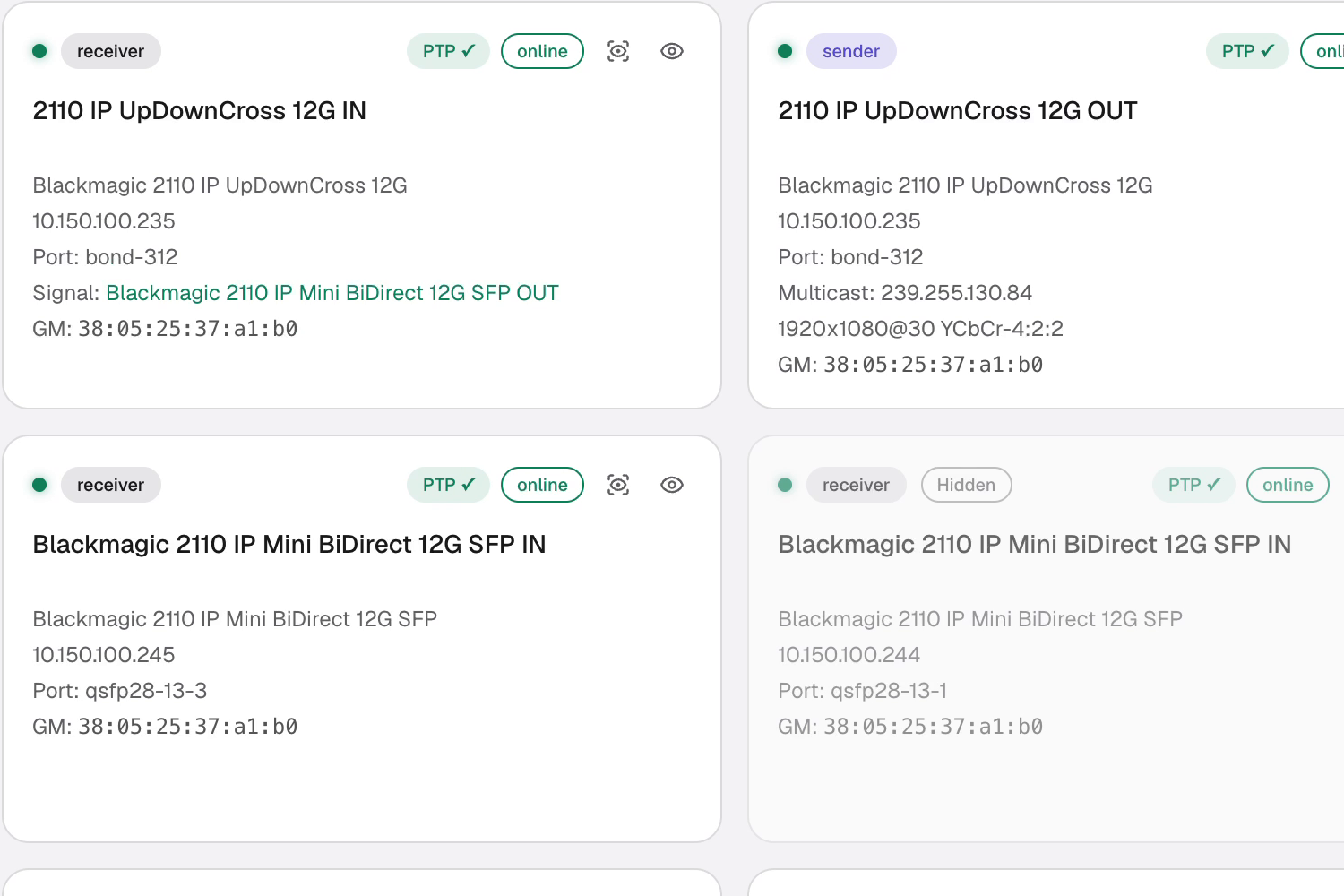Click PTP badge on UpDownCross 12G IN card
Viewport: 1344px width, 896px height.
coord(449,51)
